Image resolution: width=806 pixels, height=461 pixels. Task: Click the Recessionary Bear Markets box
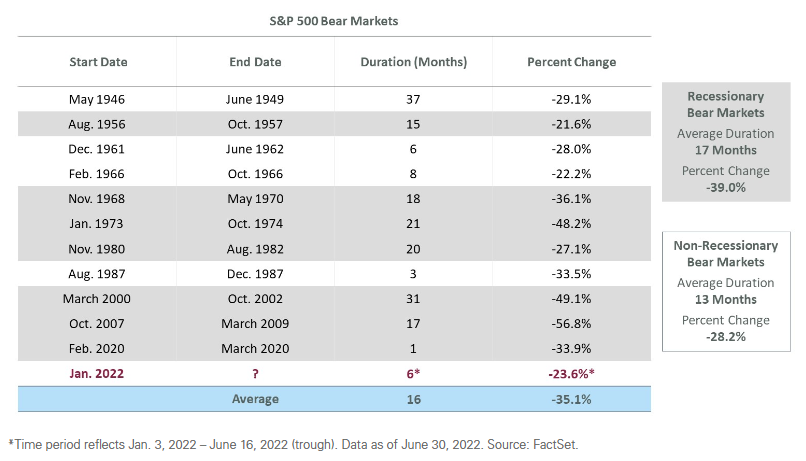(x=726, y=143)
